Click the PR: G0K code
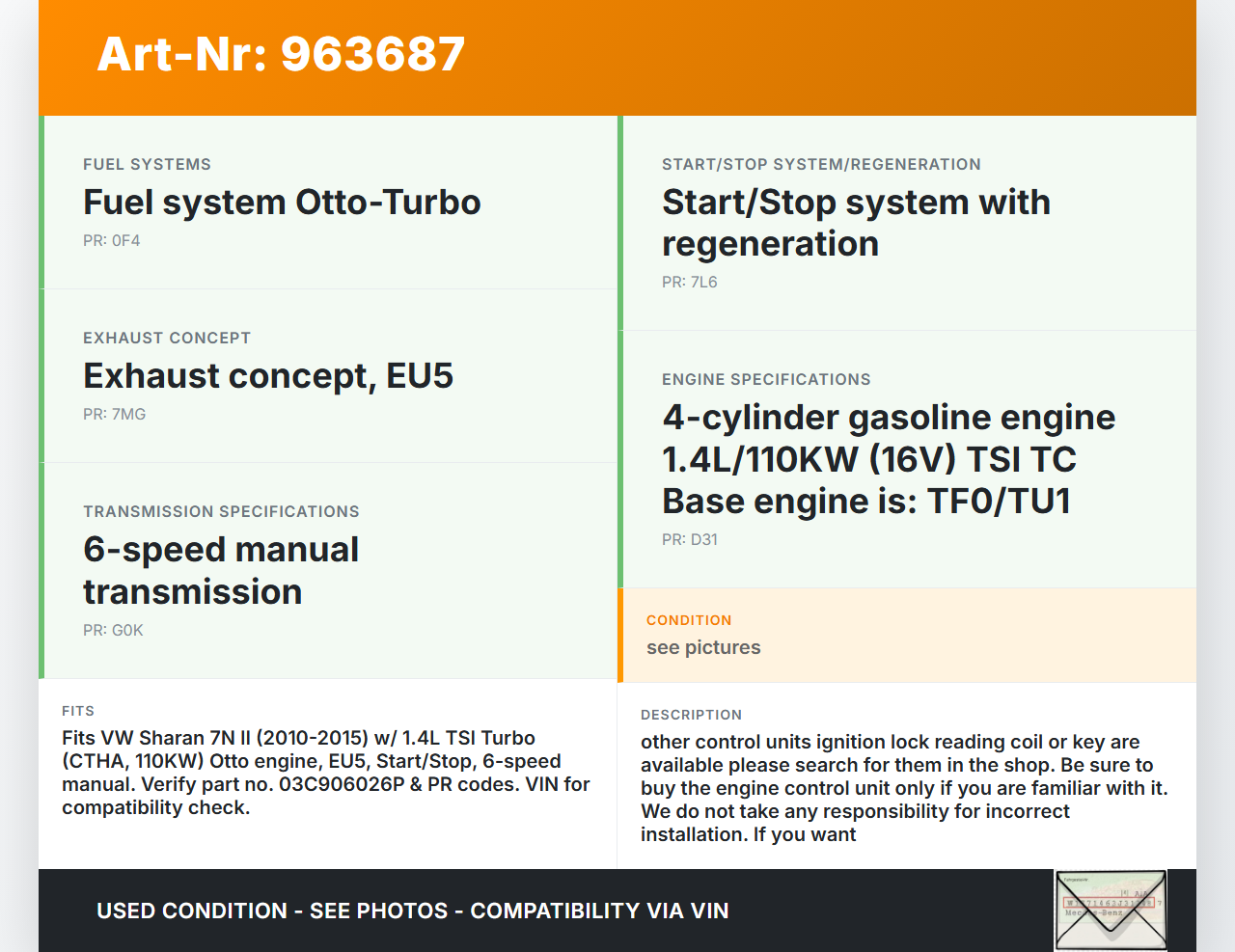The height and width of the screenshot is (952, 1235). (113, 631)
